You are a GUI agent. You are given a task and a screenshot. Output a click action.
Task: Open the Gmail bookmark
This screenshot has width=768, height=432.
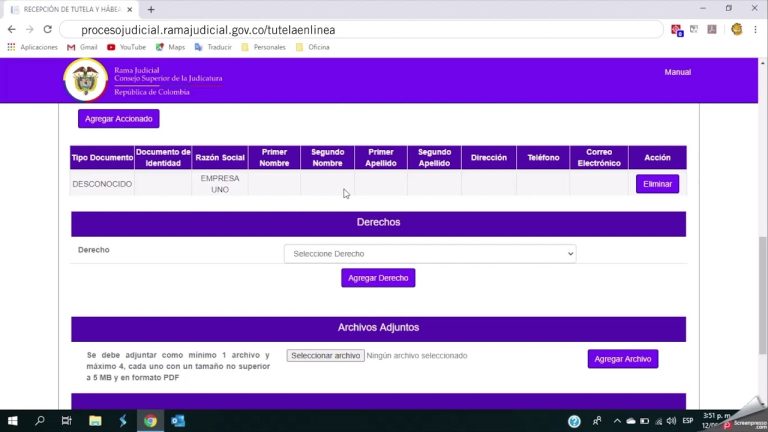[82, 47]
